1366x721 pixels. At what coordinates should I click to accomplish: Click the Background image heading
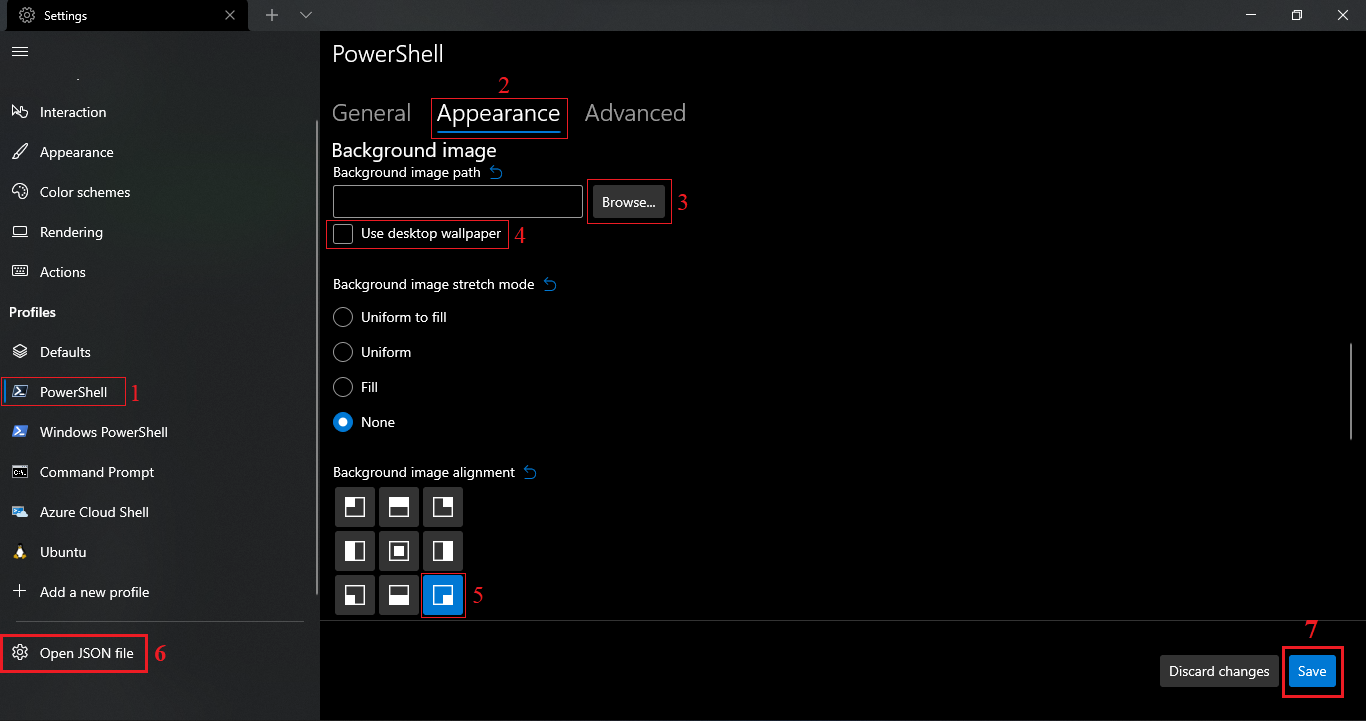414,151
